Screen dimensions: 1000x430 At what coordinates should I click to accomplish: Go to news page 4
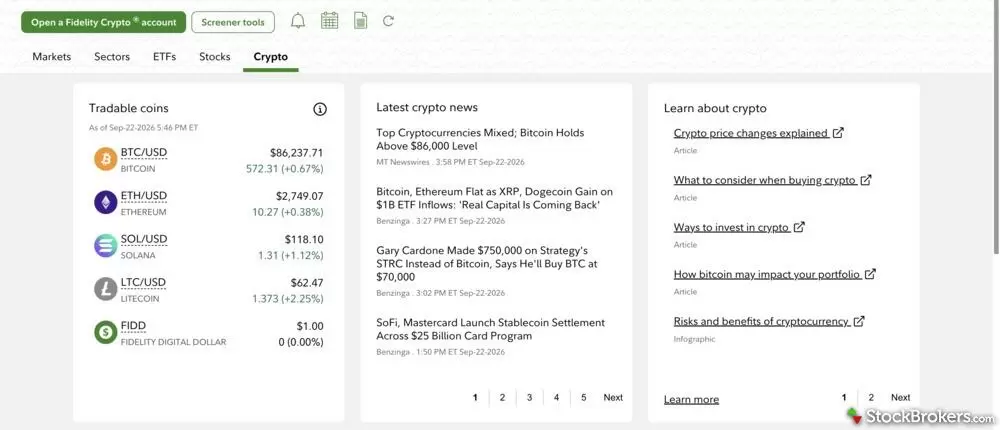(556, 397)
